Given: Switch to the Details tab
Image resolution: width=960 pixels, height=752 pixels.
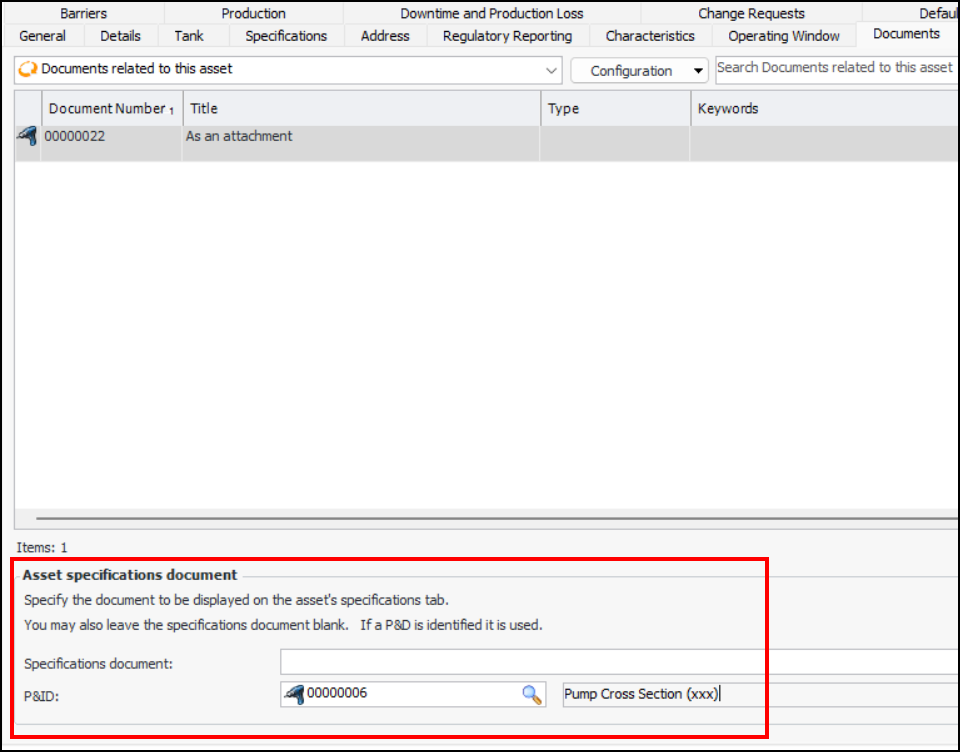Looking at the screenshot, I should [120, 36].
